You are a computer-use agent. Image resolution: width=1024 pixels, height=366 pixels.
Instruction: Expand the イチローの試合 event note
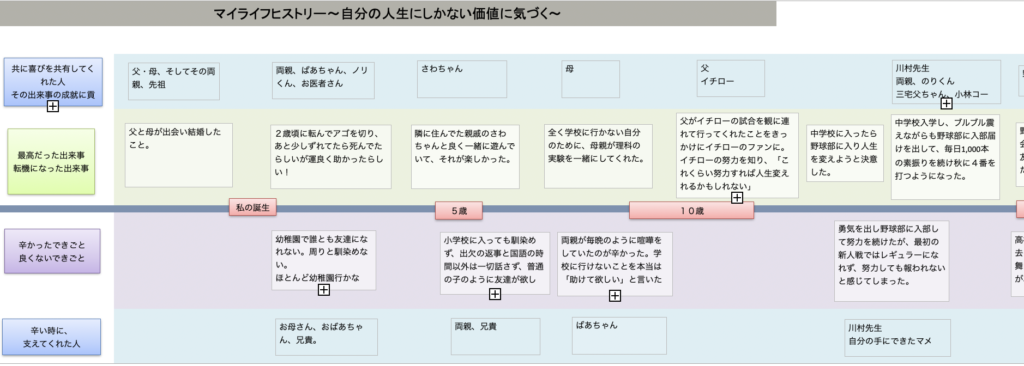(737, 197)
